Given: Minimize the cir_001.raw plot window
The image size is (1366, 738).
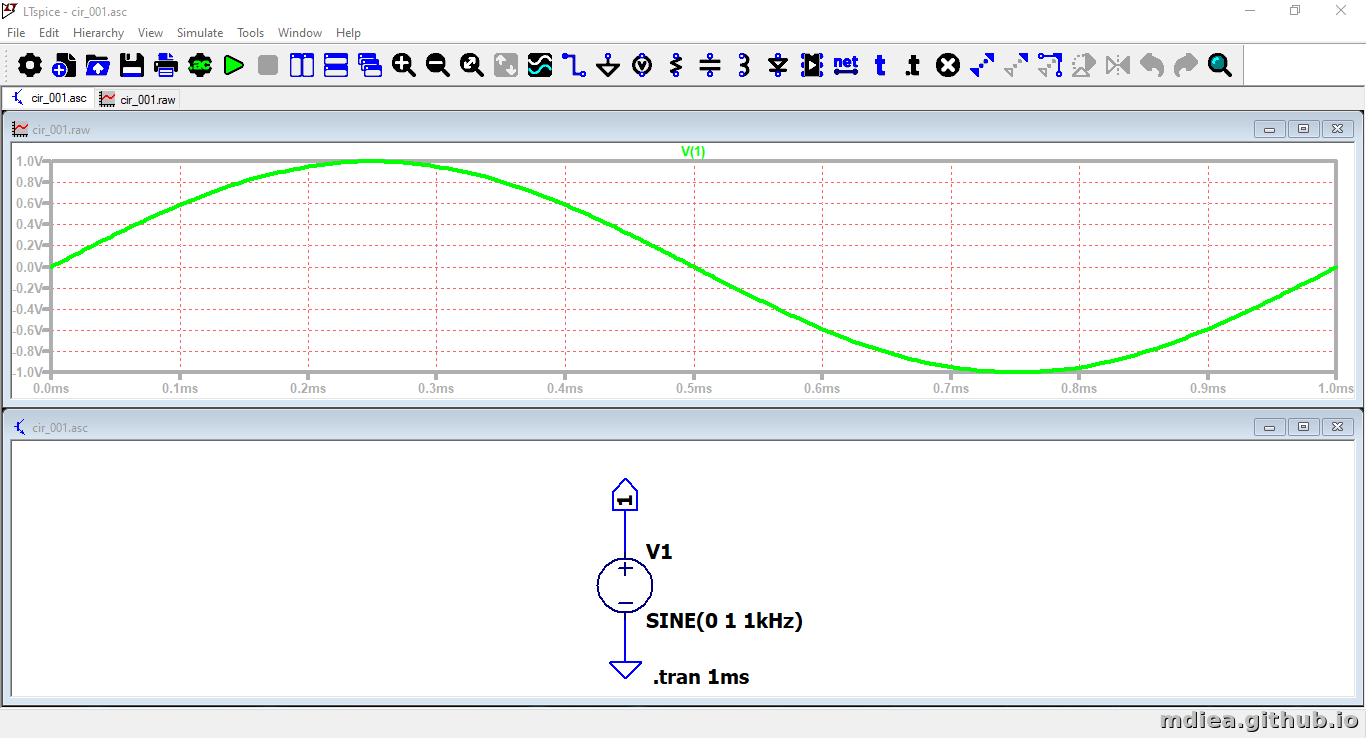Looking at the screenshot, I should pos(1271,129).
